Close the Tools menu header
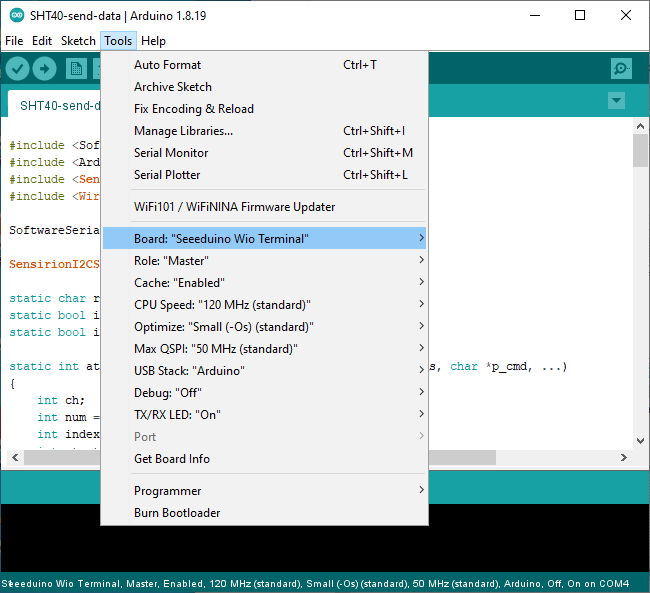The image size is (650, 593). [x=118, y=41]
